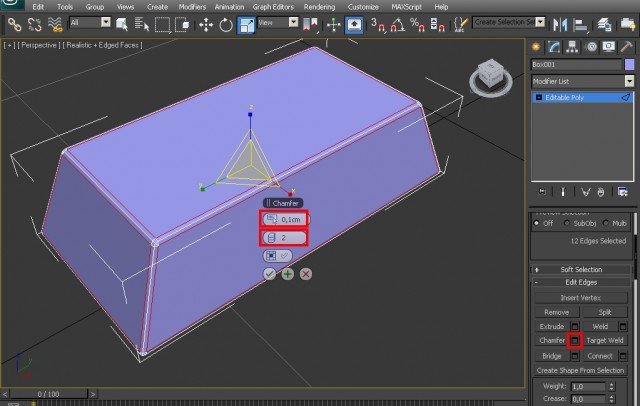Expand the Soft Selection rollout
640x406 pixels.
coord(582,269)
